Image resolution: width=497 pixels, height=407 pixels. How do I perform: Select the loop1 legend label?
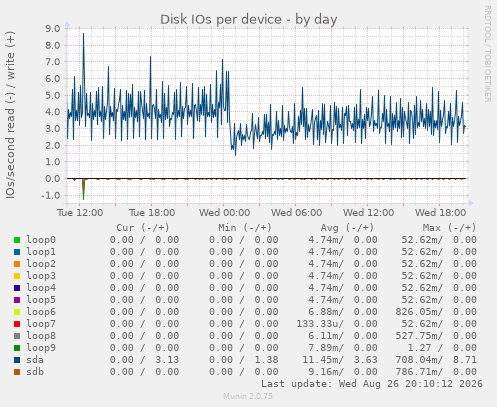[x=41, y=252]
